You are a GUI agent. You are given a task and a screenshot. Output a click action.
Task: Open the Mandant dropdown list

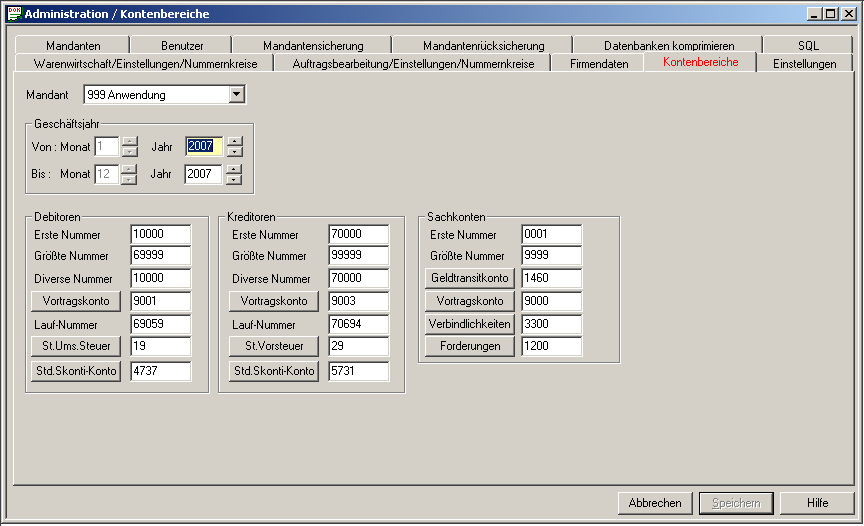click(236, 95)
